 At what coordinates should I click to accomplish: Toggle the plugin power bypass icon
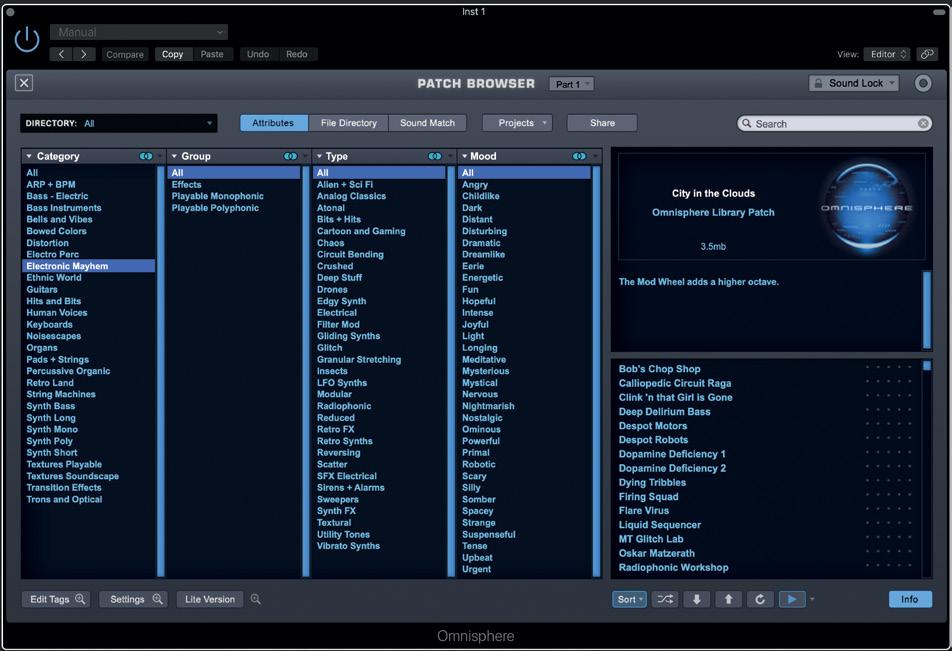coord(27,39)
